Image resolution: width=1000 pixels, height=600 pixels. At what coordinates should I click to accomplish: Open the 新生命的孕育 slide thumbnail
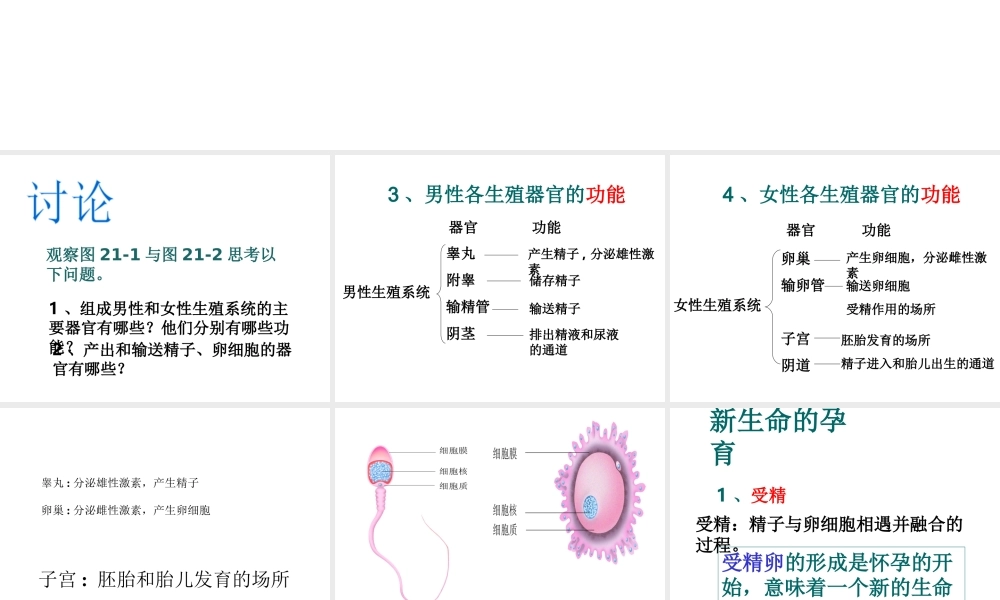[835, 504]
